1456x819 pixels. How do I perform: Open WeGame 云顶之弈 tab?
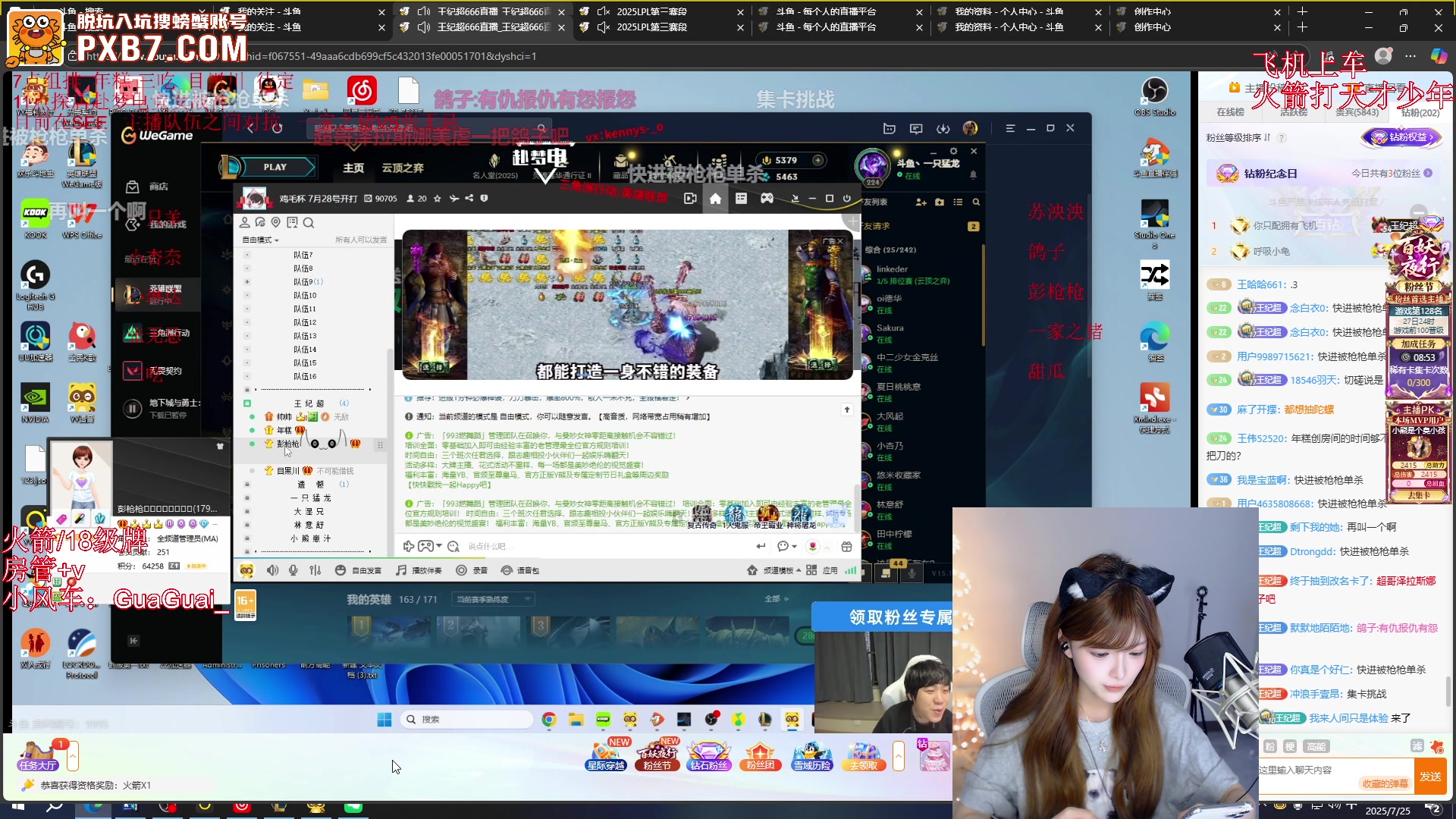tap(403, 168)
